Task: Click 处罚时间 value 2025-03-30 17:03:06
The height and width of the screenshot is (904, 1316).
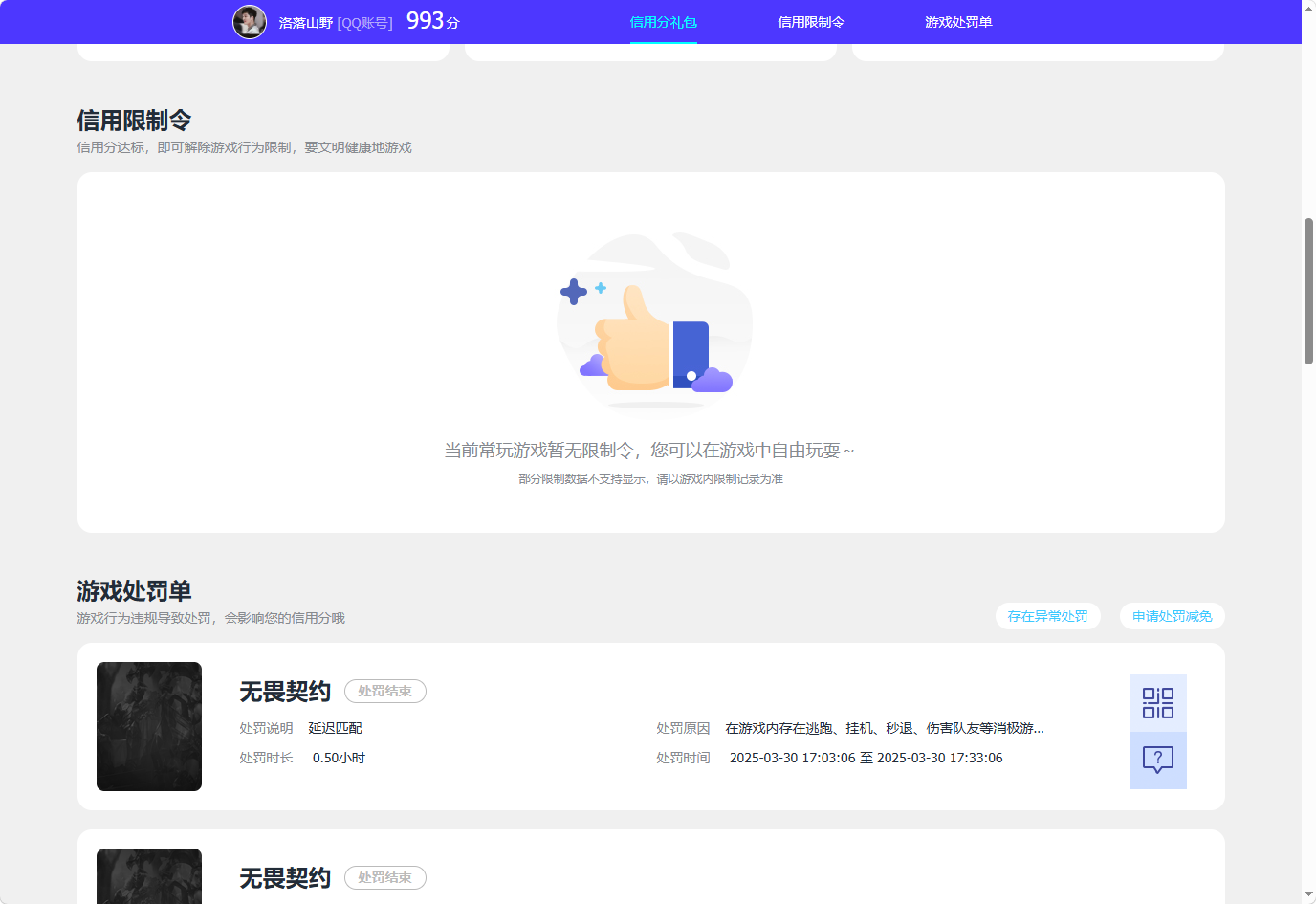Action: (866, 758)
